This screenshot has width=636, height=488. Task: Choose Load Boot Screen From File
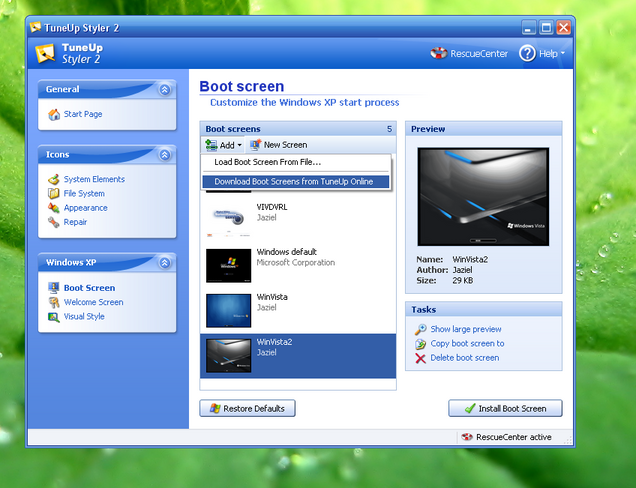(x=296, y=162)
